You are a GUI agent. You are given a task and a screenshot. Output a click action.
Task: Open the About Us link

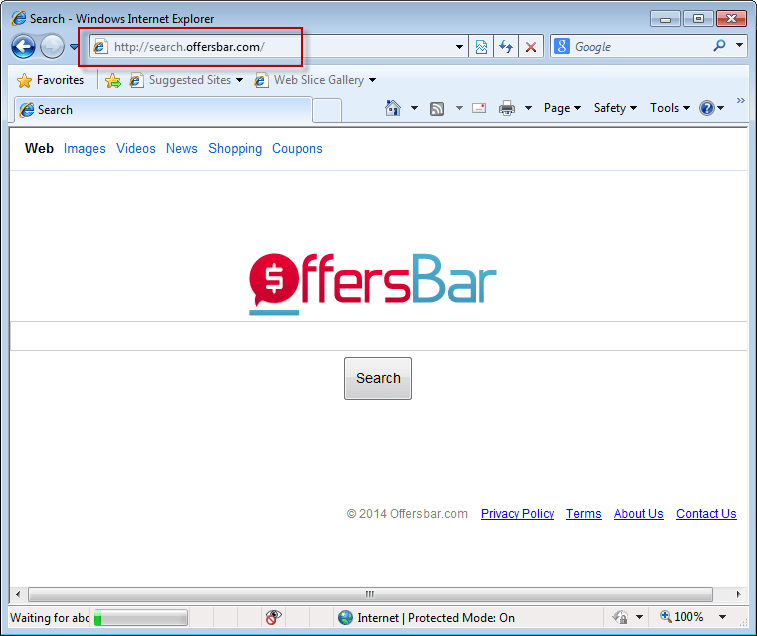tap(639, 514)
